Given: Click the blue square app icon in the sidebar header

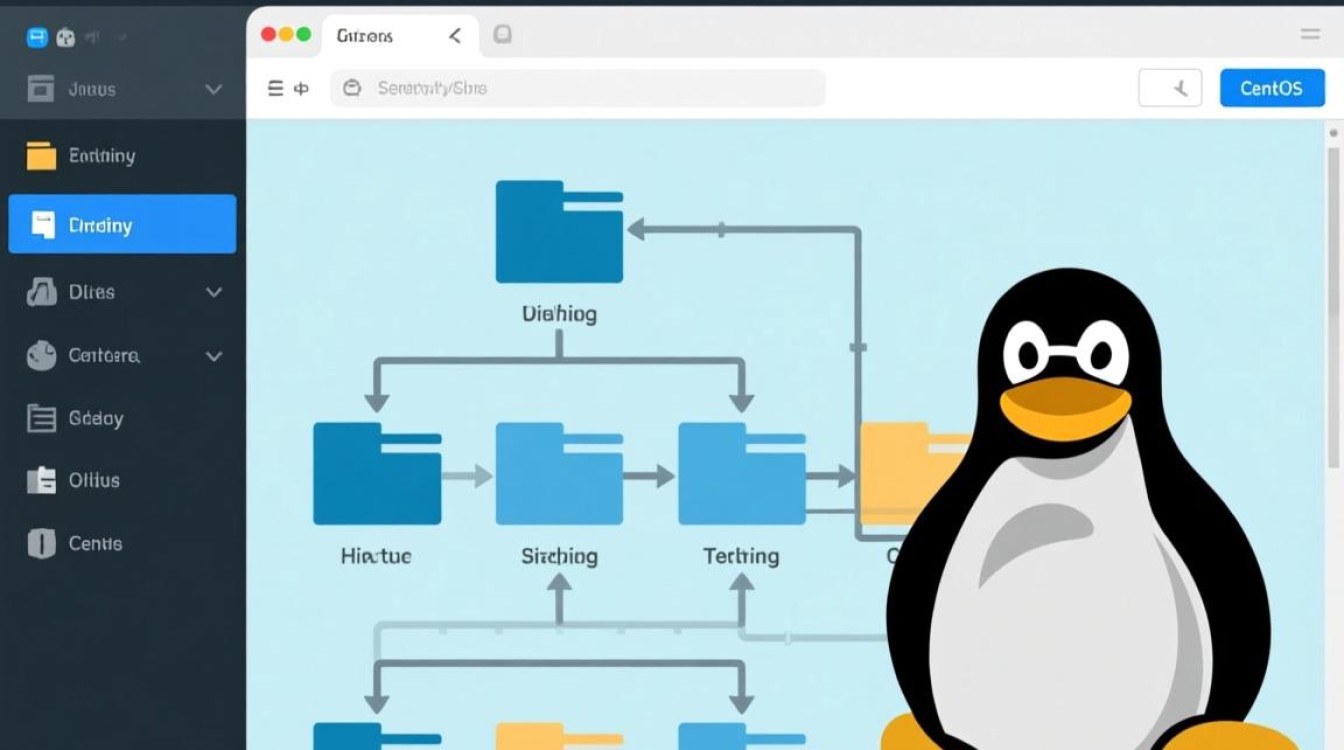Looking at the screenshot, I should tap(38, 38).
